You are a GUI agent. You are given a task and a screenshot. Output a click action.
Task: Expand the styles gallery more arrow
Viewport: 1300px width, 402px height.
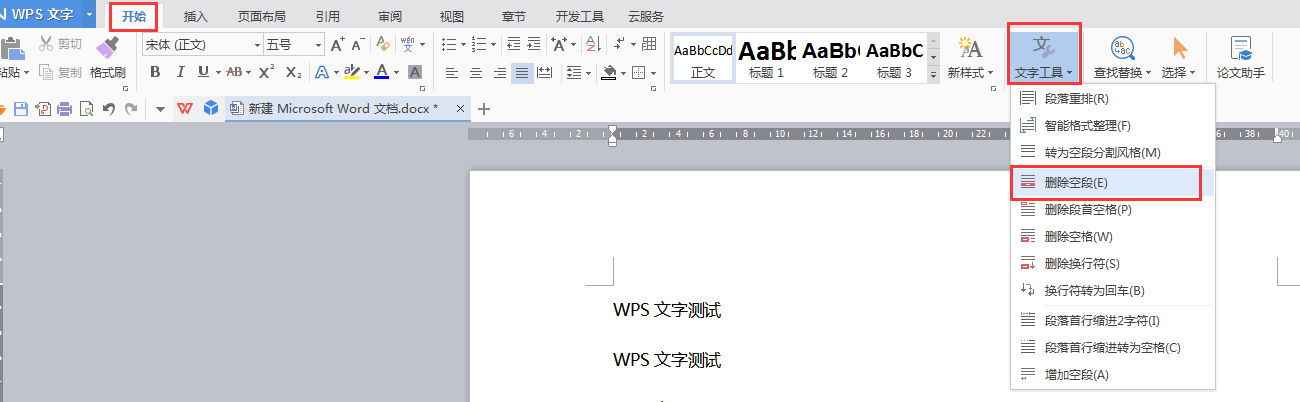pyautogui.click(x=933, y=75)
